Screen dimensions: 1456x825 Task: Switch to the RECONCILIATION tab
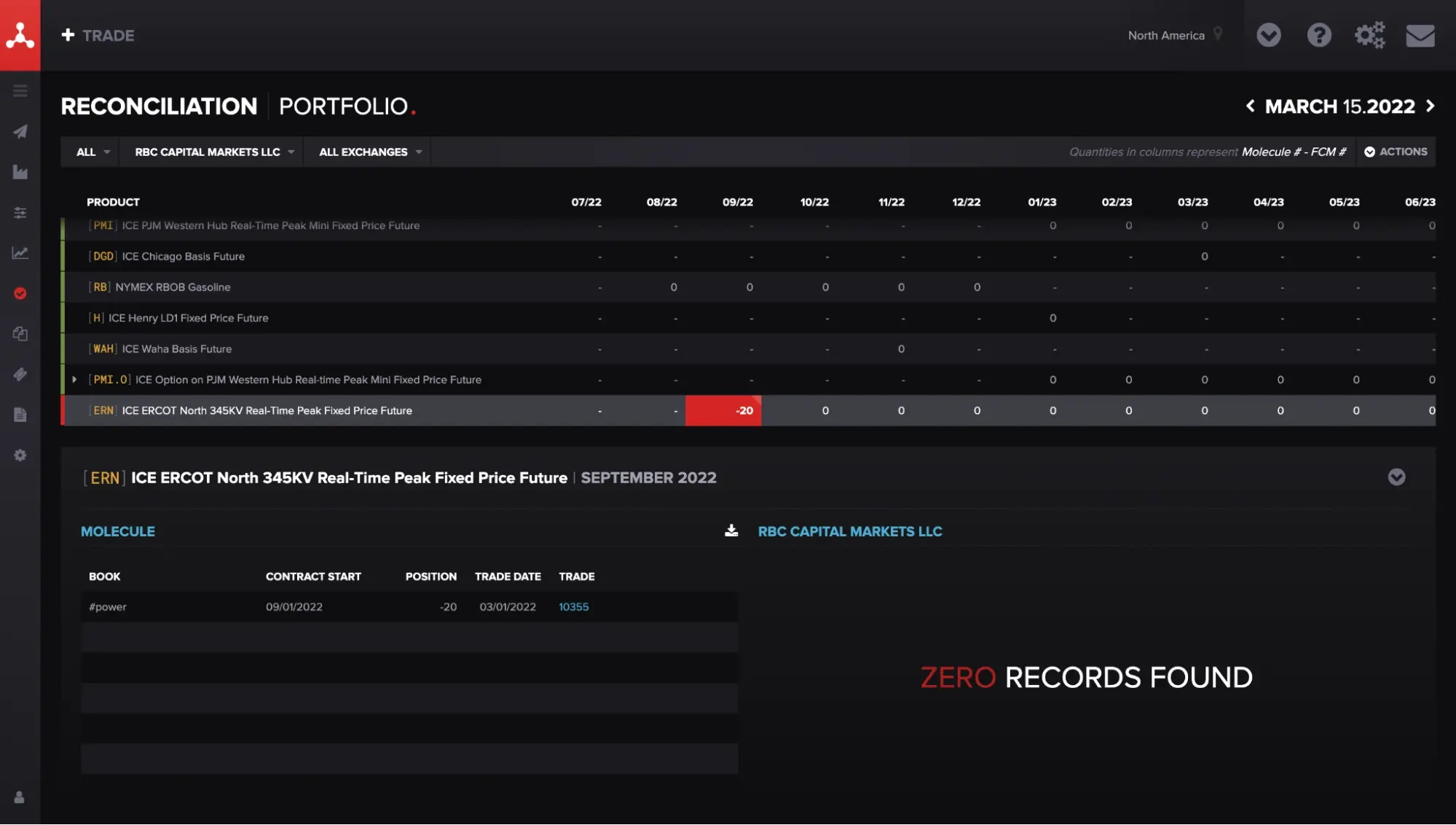(x=159, y=106)
